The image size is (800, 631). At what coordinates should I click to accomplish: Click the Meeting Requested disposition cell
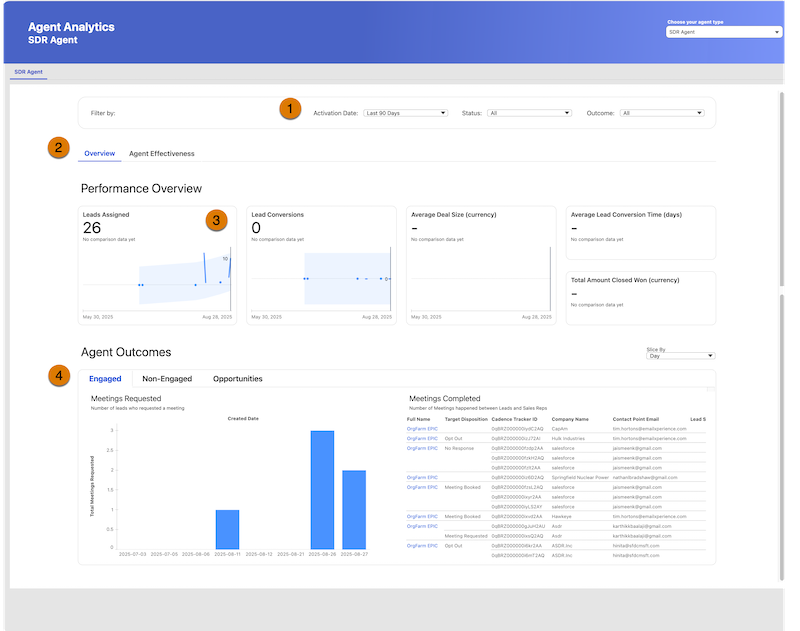(x=466, y=536)
